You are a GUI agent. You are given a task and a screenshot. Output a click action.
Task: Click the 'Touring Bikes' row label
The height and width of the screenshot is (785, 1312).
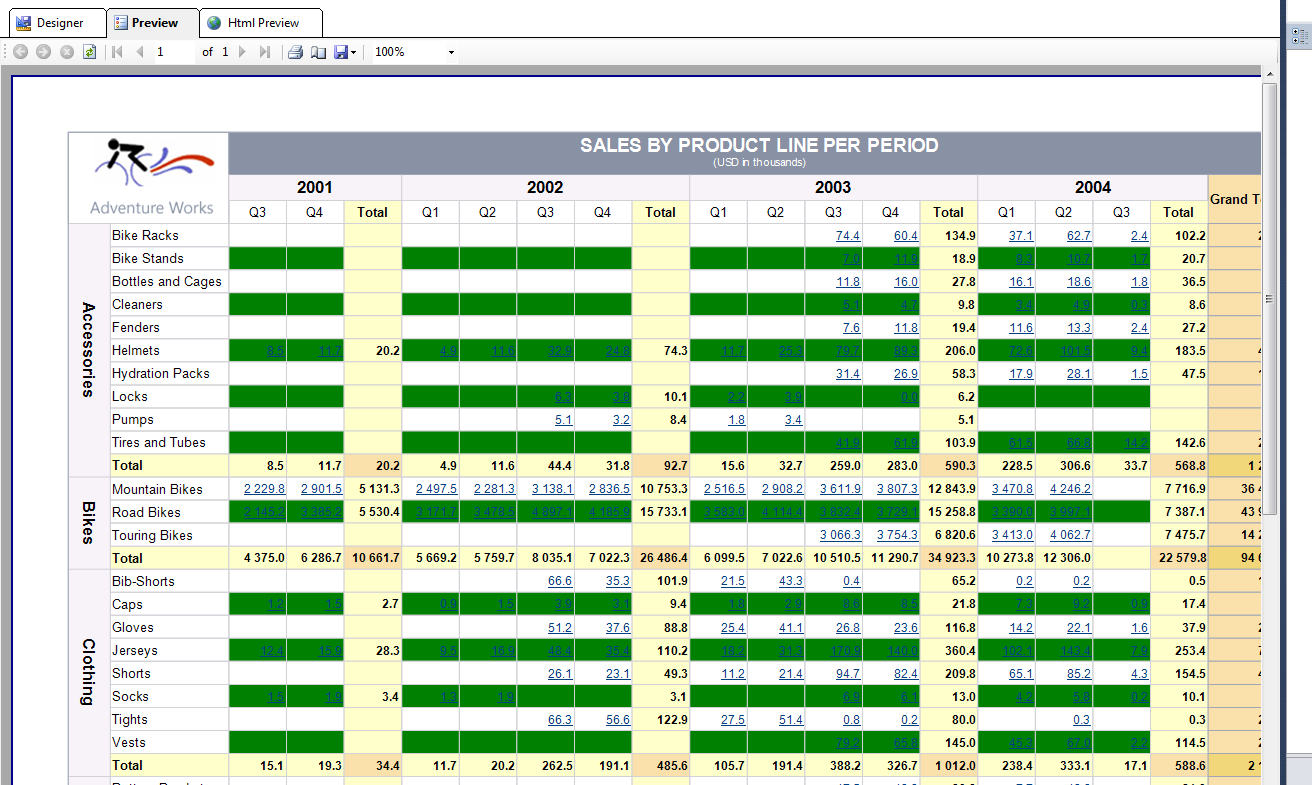pos(152,535)
